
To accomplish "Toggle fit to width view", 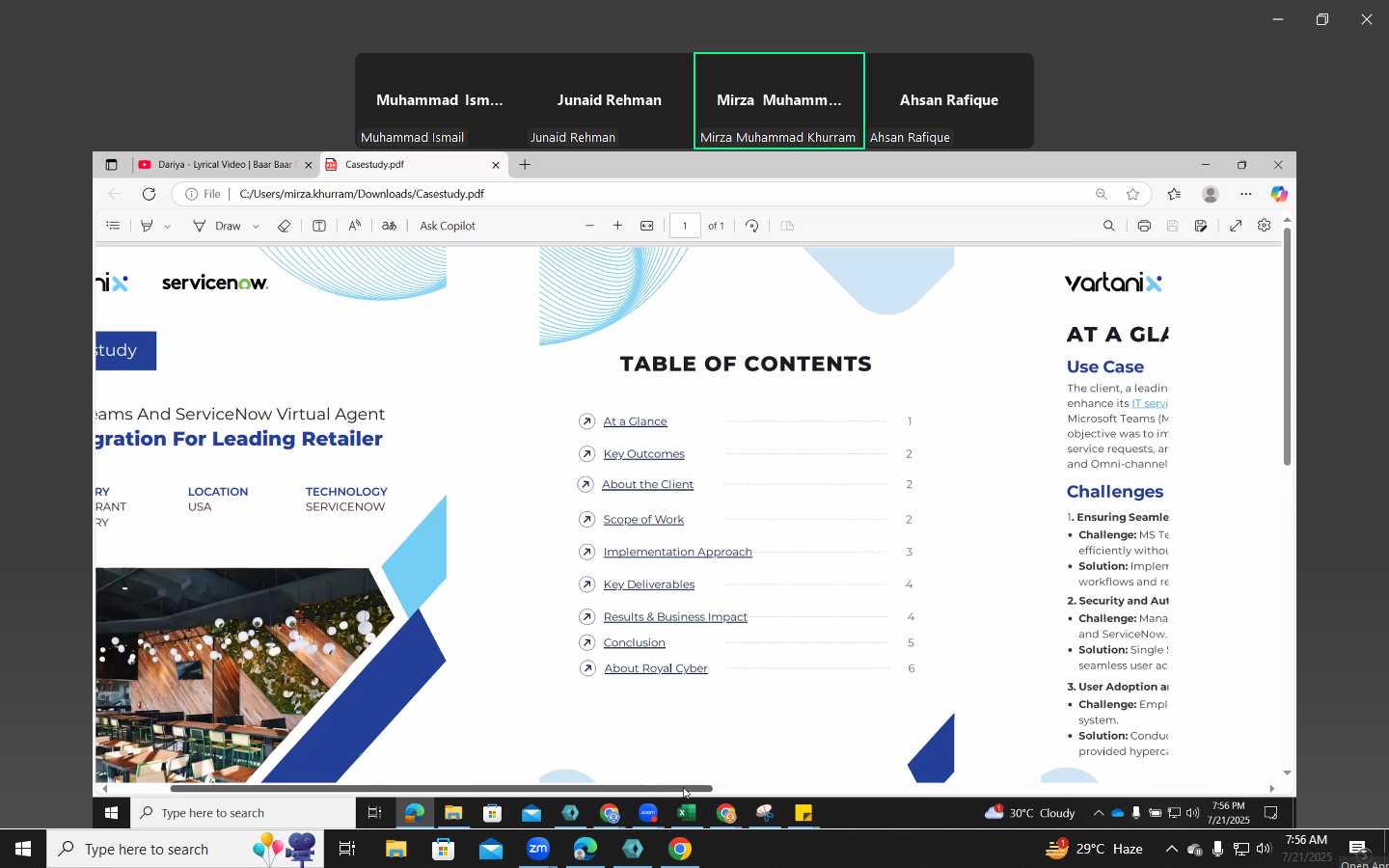I will pyautogui.click(x=646, y=226).
